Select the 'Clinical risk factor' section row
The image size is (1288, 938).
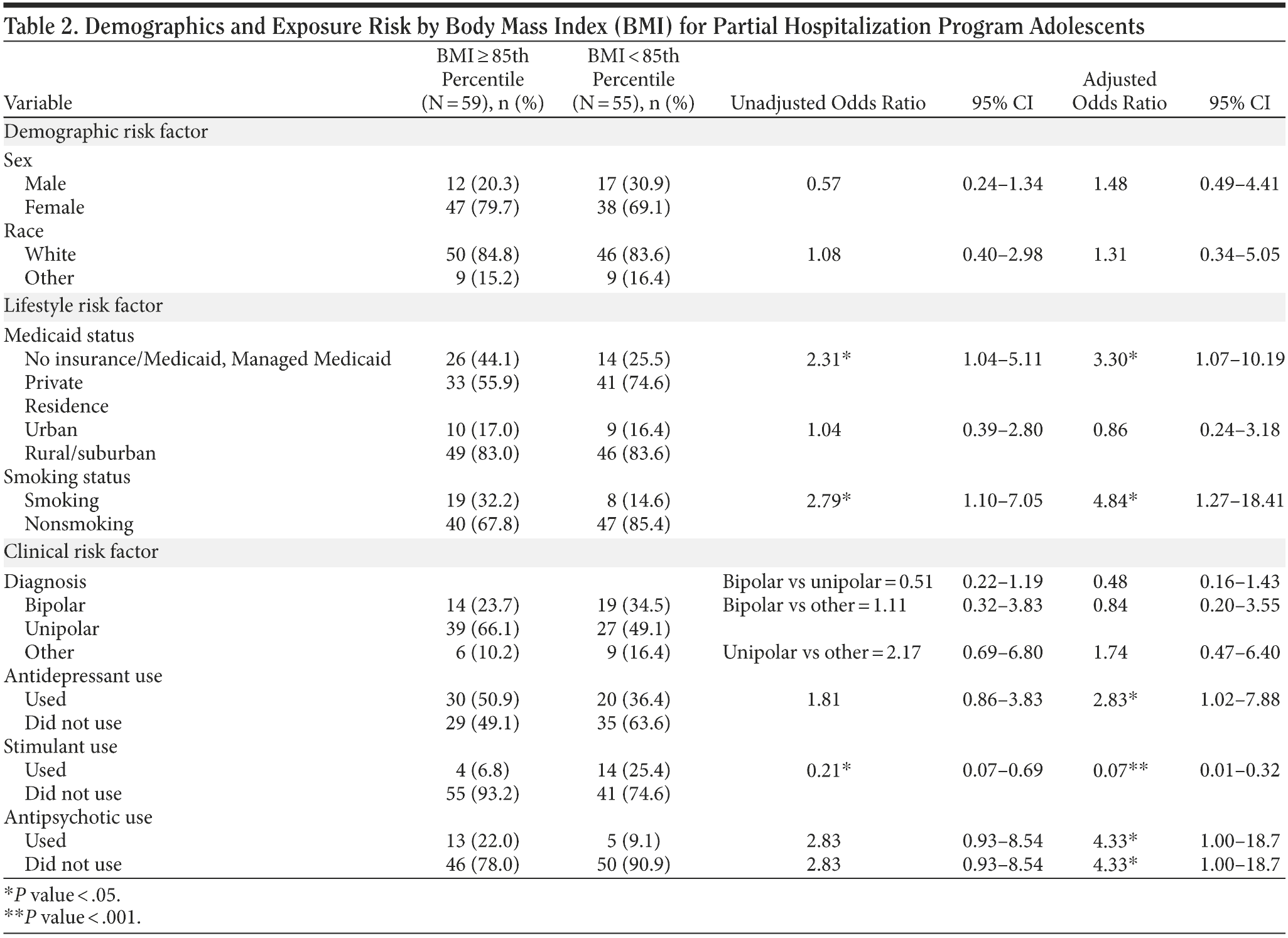point(81,552)
